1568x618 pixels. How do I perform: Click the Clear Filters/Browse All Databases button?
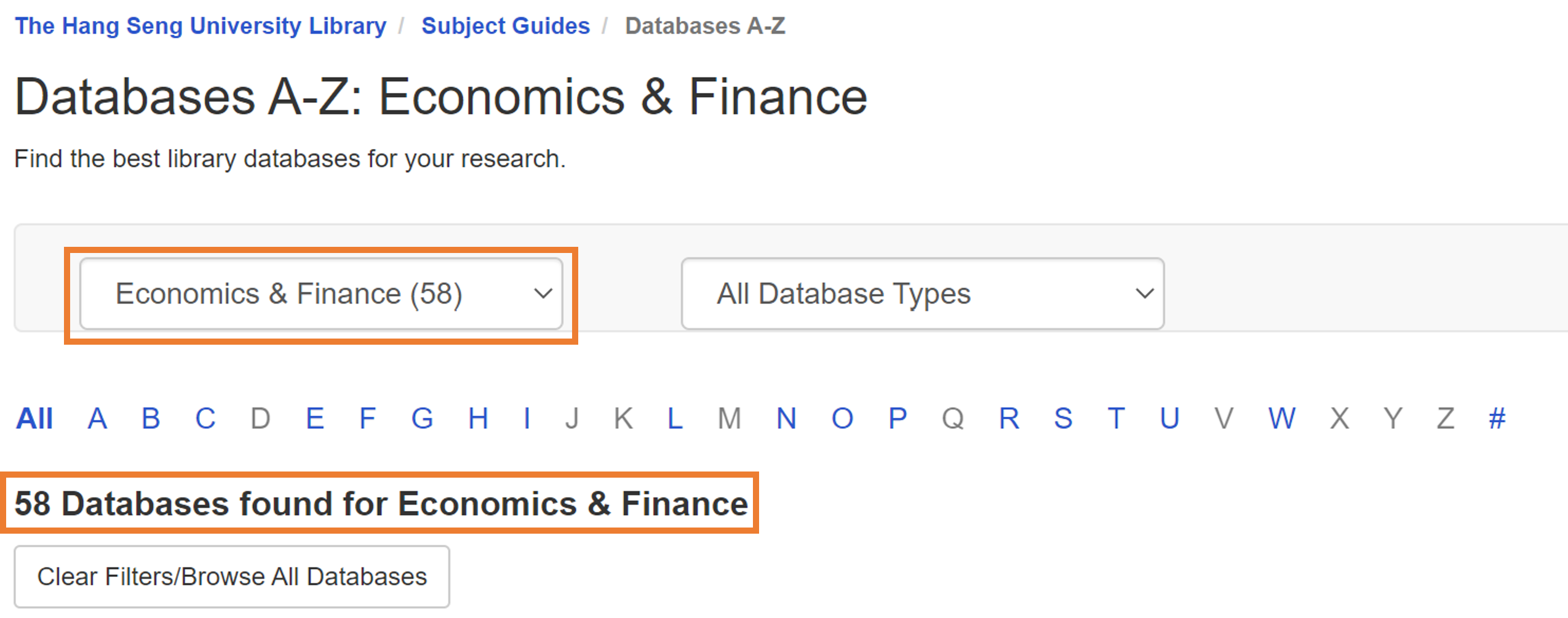pos(233,576)
